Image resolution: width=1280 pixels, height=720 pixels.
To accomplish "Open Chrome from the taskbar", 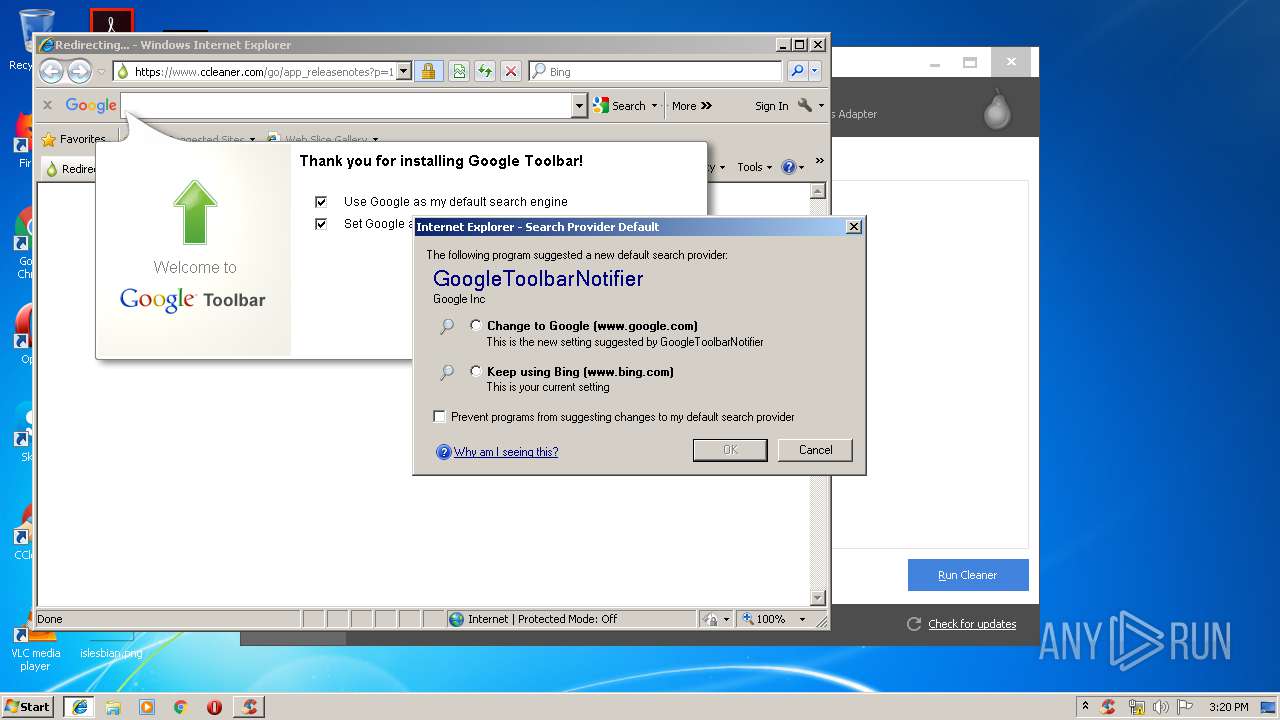I will tap(181, 707).
